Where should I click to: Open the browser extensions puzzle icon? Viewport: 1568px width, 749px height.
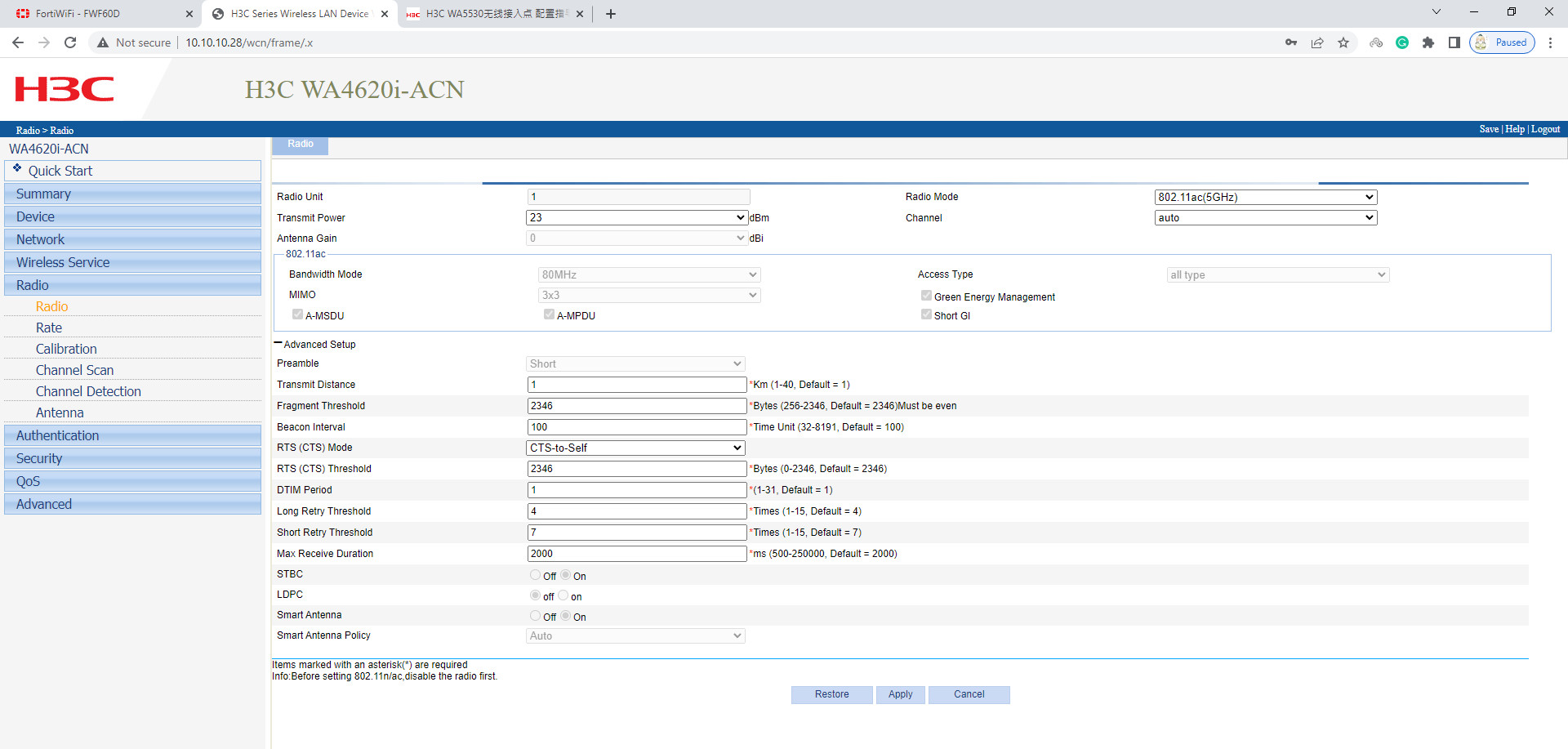coord(1428,42)
